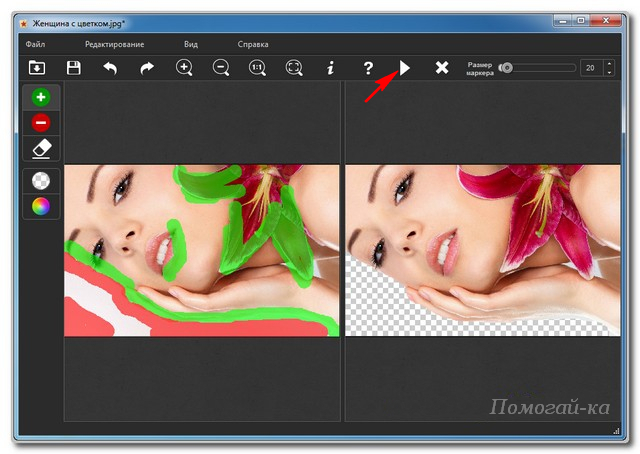This screenshot has width=640, height=454.
Task: Open the Редактирование menu
Action: pyautogui.click(x=114, y=44)
